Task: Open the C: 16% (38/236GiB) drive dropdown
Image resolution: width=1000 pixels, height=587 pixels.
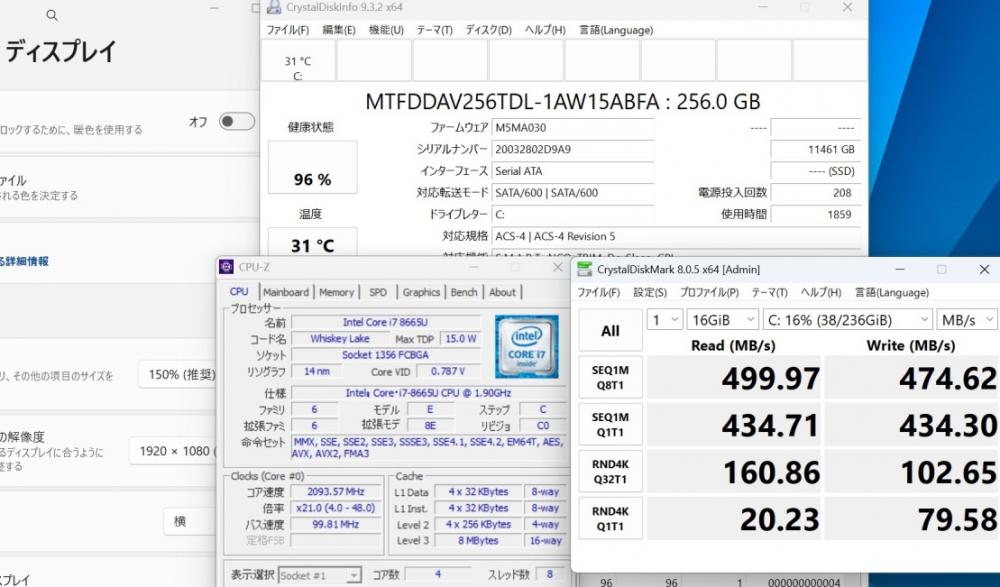Action: coord(848,320)
